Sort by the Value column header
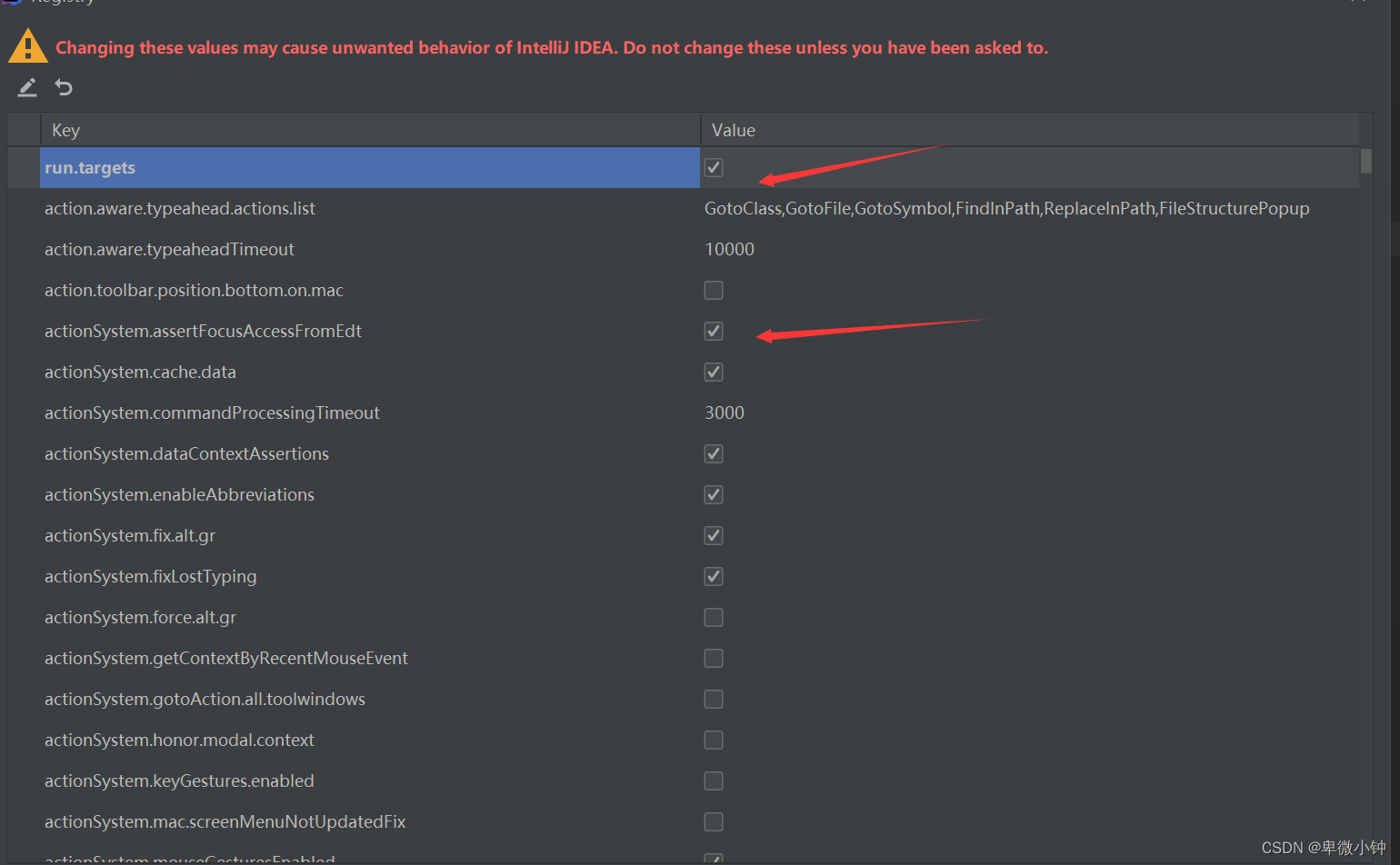Viewport: 1400px width, 865px height. click(1030, 130)
